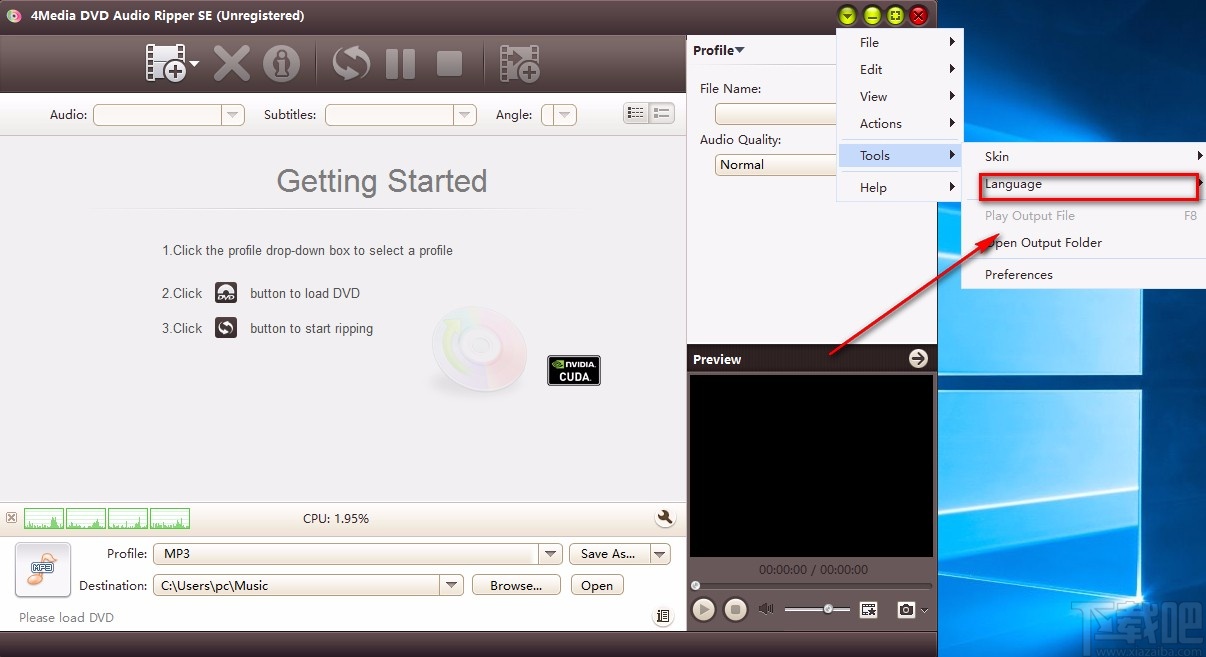
Task: Click the log list icon in the status bar
Action: coord(663,617)
